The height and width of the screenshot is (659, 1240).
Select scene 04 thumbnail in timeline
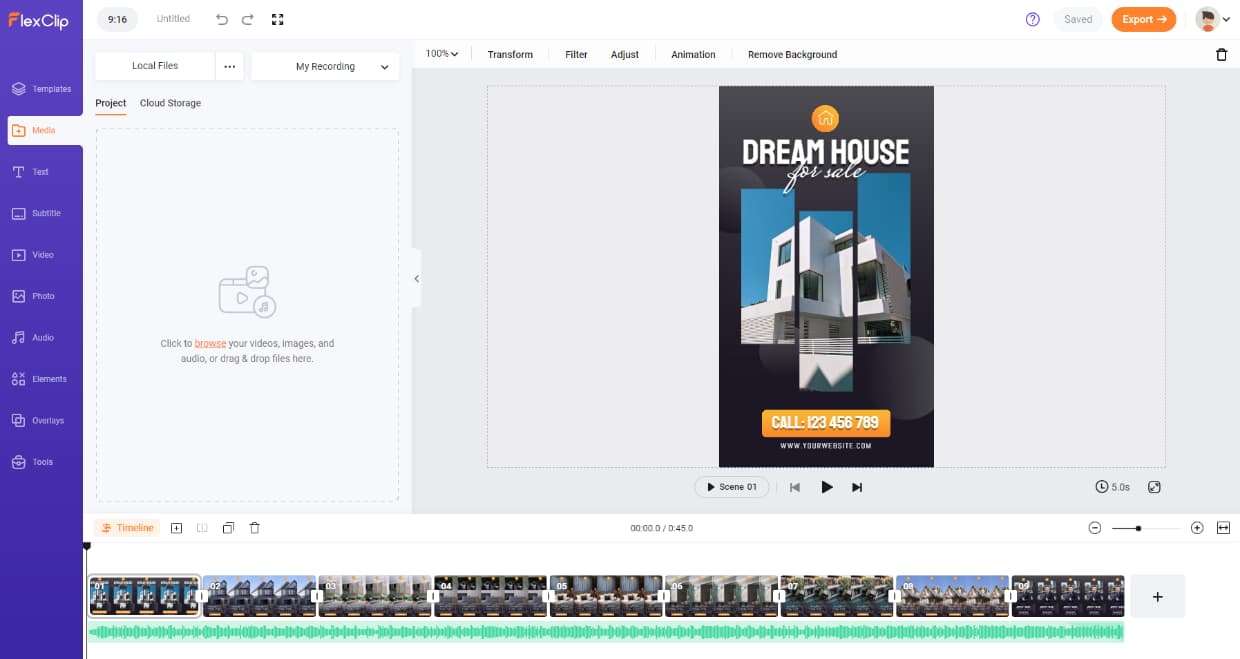pos(491,596)
